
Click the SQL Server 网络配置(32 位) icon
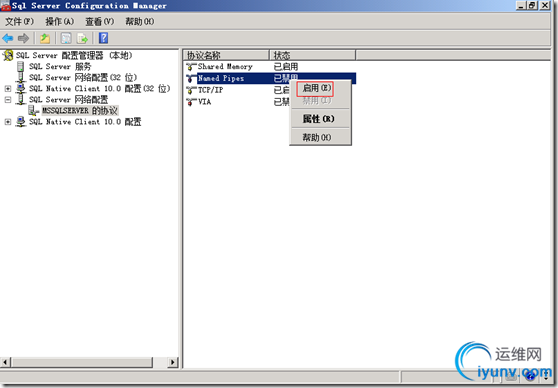click(x=21, y=78)
